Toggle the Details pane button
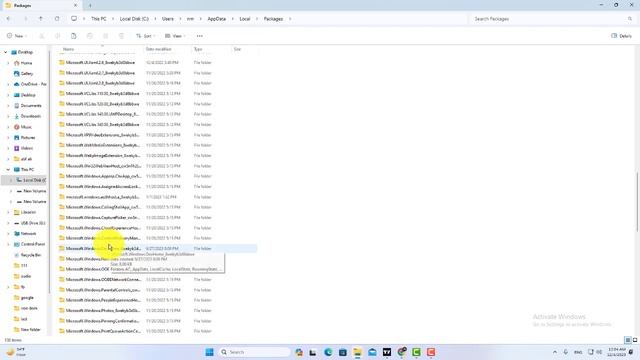 coord(621,36)
